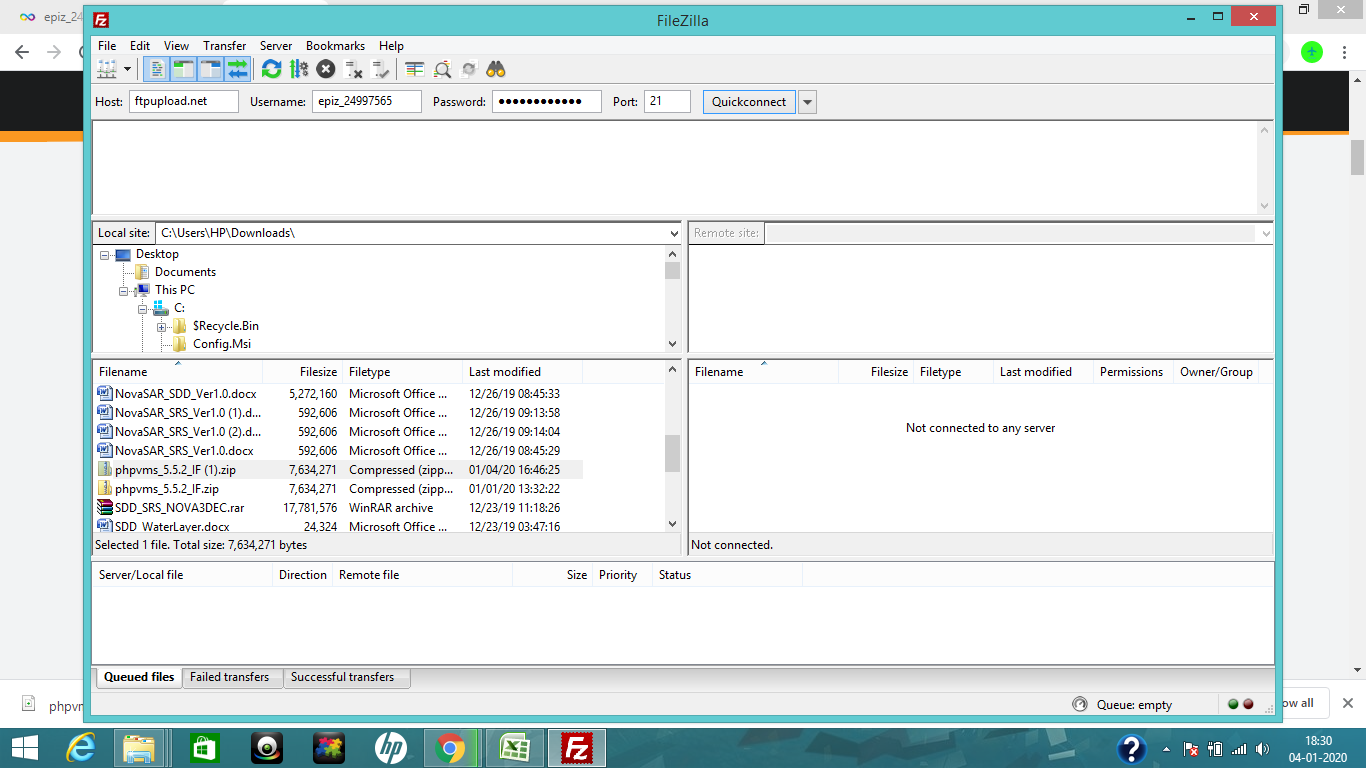This screenshot has height=768, width=1366.
Task: Select the file phpvms_5.5.2_IF.zip
Action: [x=338, y=489]
